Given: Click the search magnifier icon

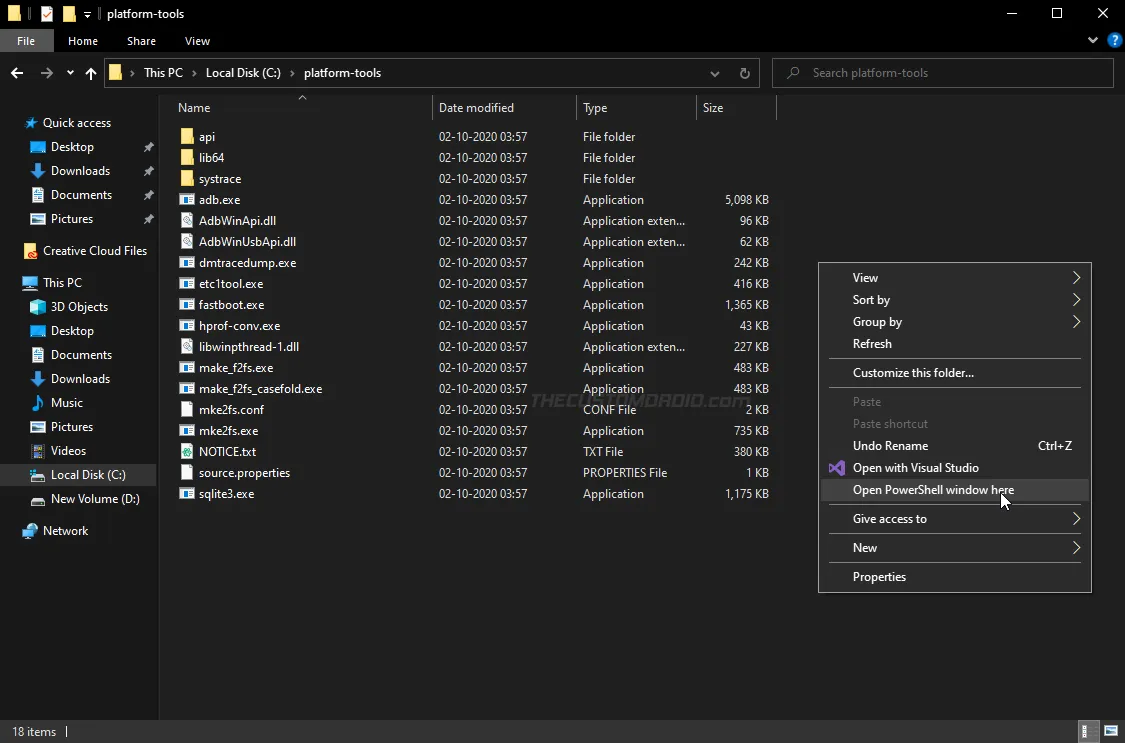Looking at the screenshot, I should (793, 72).
